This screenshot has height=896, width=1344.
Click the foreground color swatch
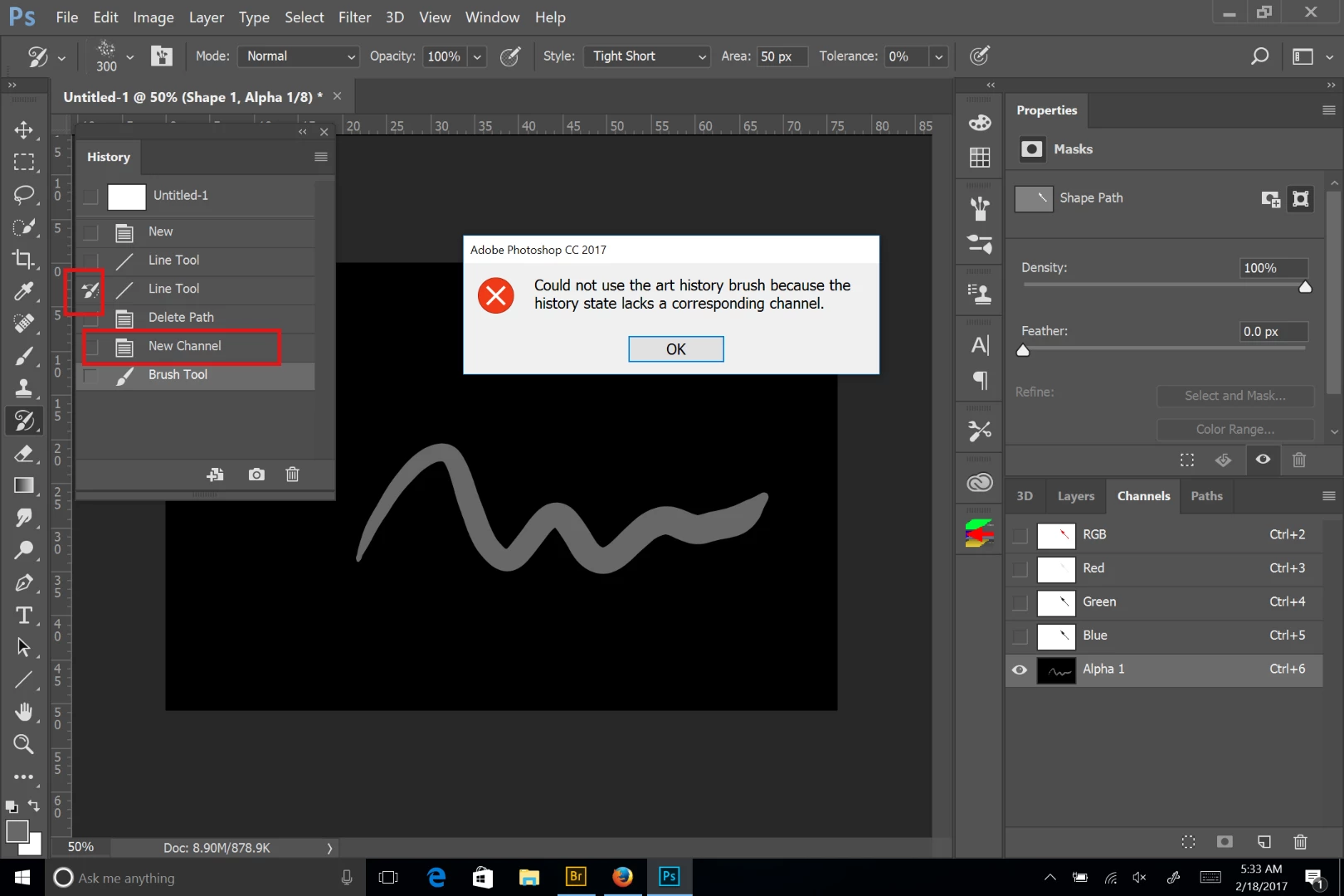[17, 830]
